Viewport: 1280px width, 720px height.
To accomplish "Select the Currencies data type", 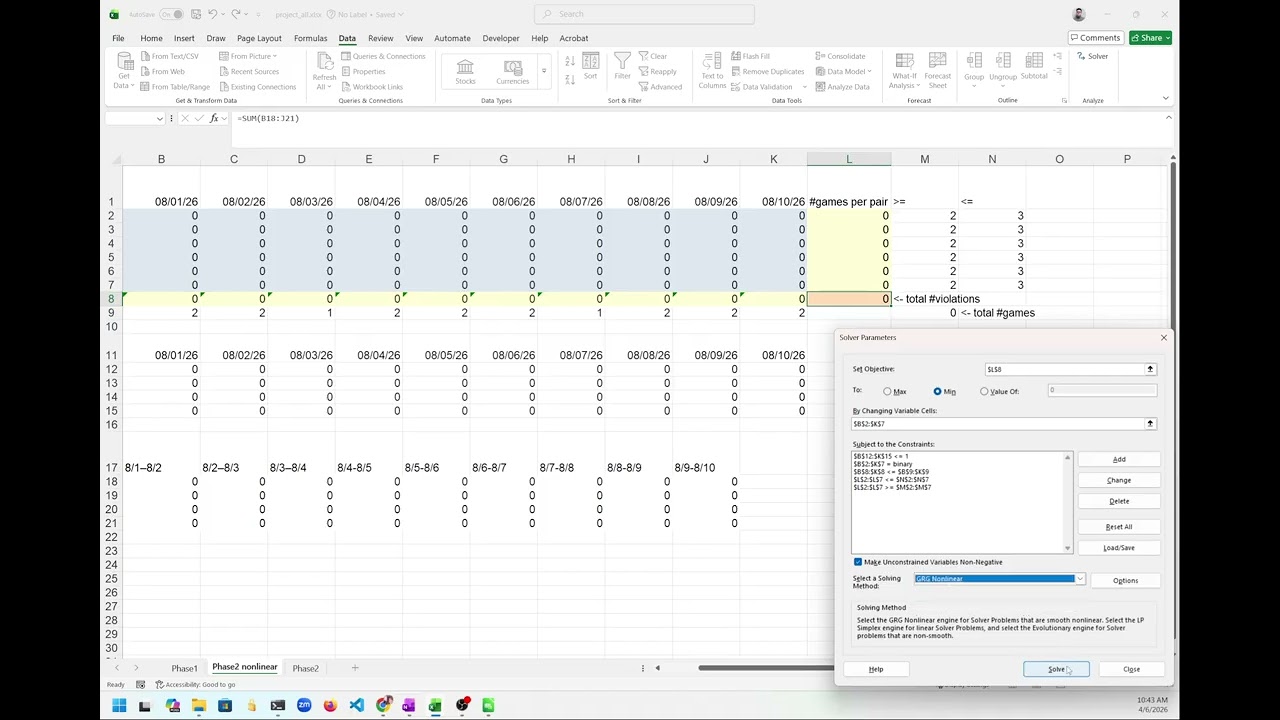I will (513, 71).
